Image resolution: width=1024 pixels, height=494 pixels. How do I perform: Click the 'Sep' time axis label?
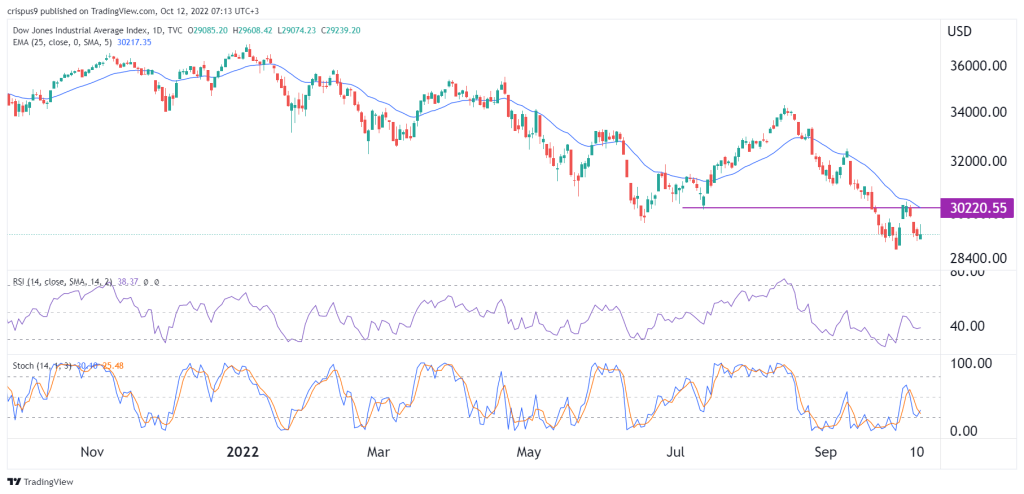pos(826,452)
